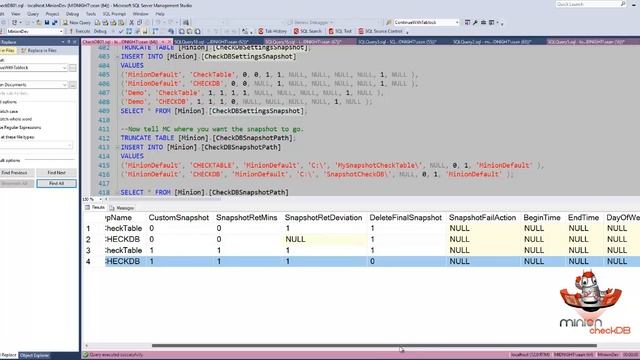This screenshot has width=640, height=360.
Task: Open the MinionDev database dropdown
Action: (61, 31)
